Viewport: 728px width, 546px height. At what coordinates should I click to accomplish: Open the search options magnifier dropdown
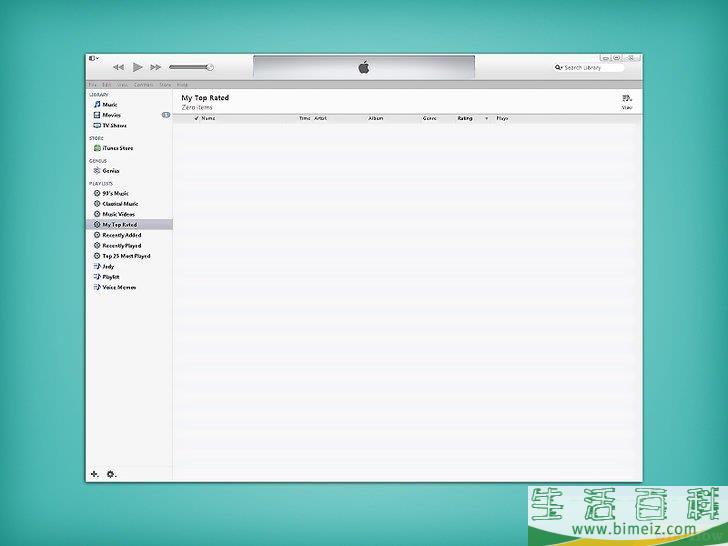(x=559, y=68)
